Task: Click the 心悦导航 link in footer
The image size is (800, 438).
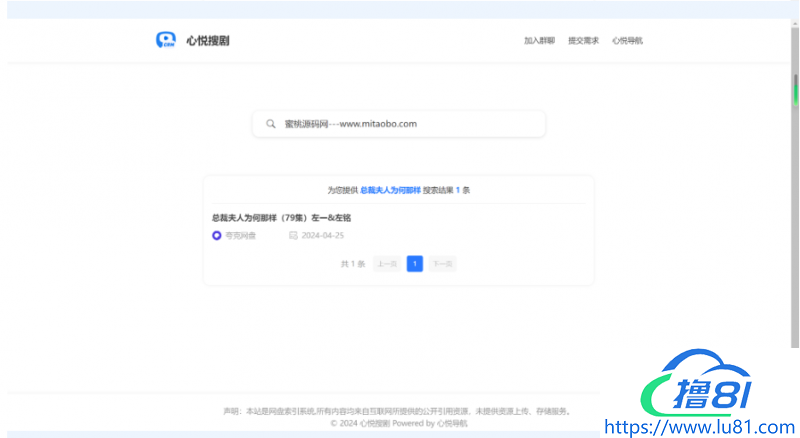Action: [452, 424]
